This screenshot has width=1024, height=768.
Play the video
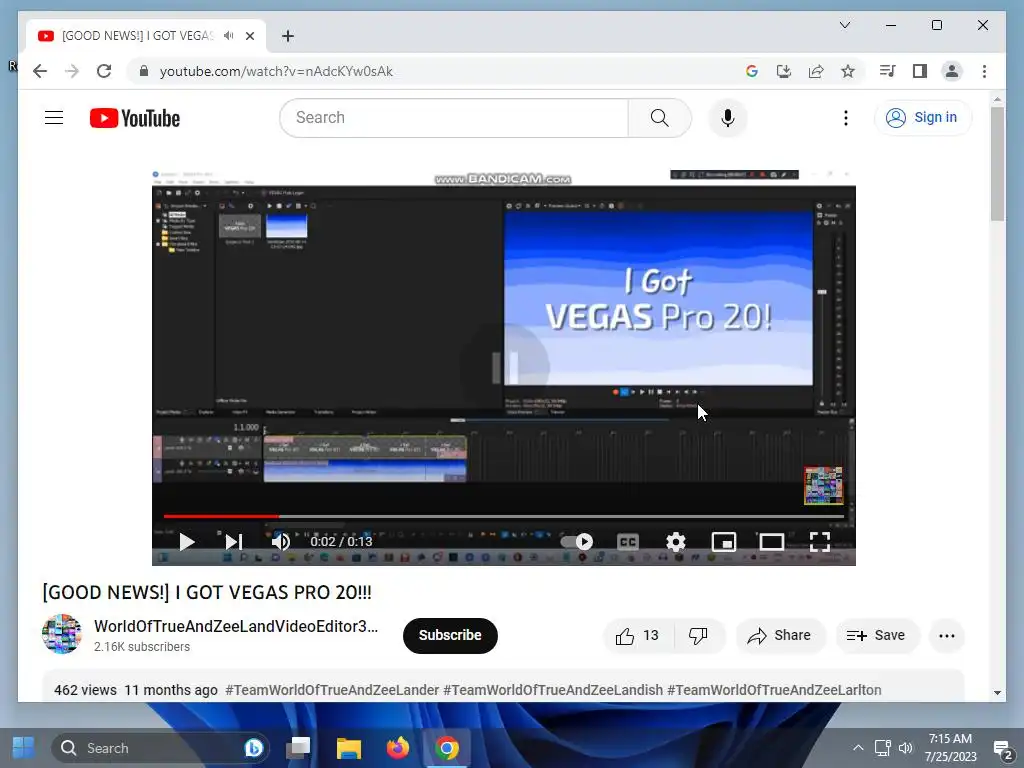click(x=186, y=541)
